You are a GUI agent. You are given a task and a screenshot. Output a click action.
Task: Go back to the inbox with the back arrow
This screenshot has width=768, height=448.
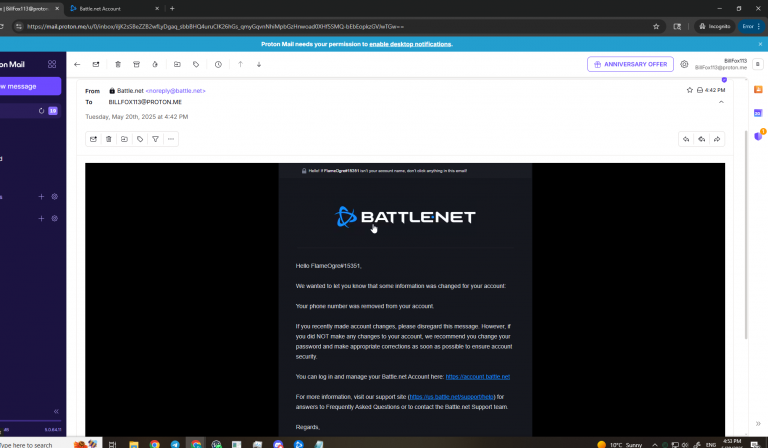click(77, 64)
